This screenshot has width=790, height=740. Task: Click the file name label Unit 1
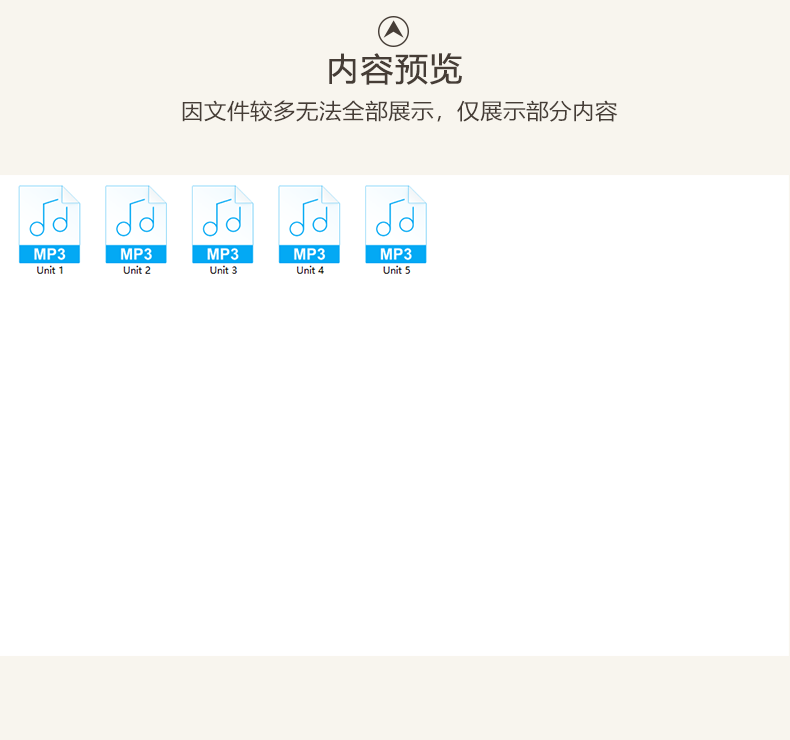click(x=50, y=271)
